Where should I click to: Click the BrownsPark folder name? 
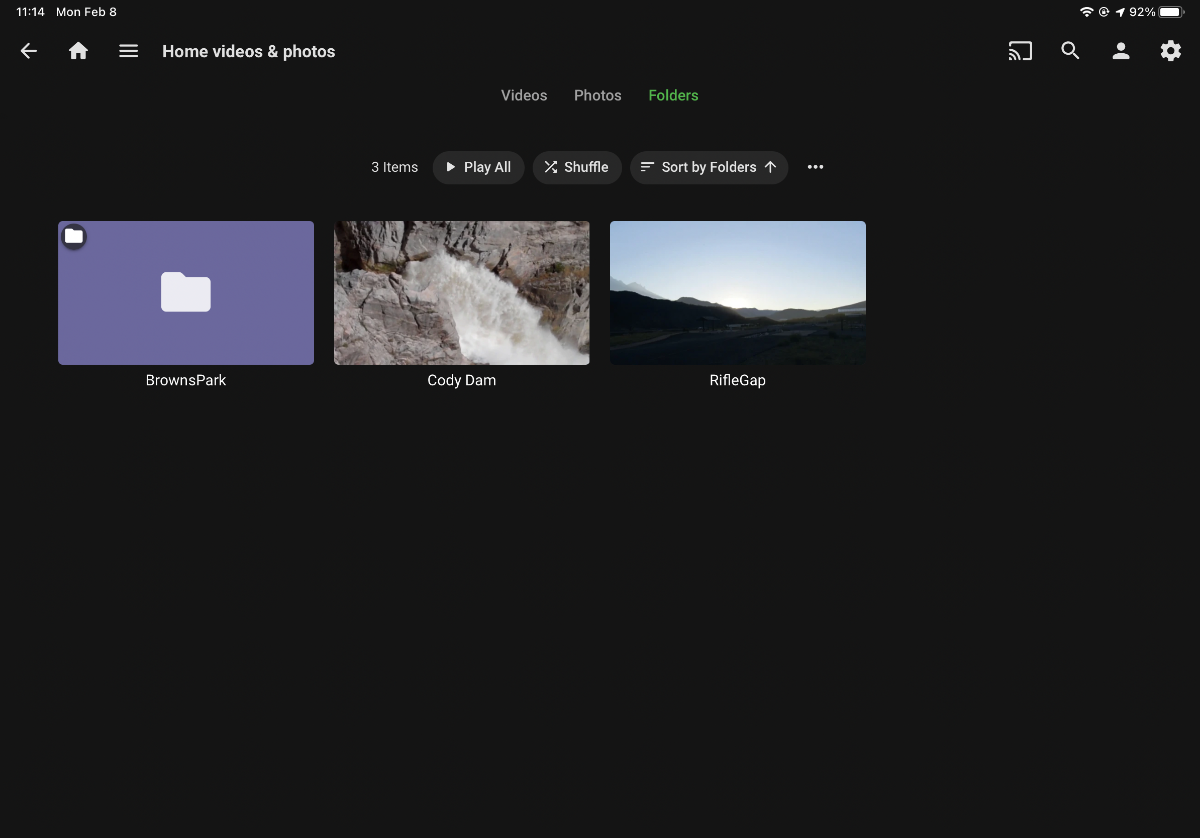coord(186,380)
